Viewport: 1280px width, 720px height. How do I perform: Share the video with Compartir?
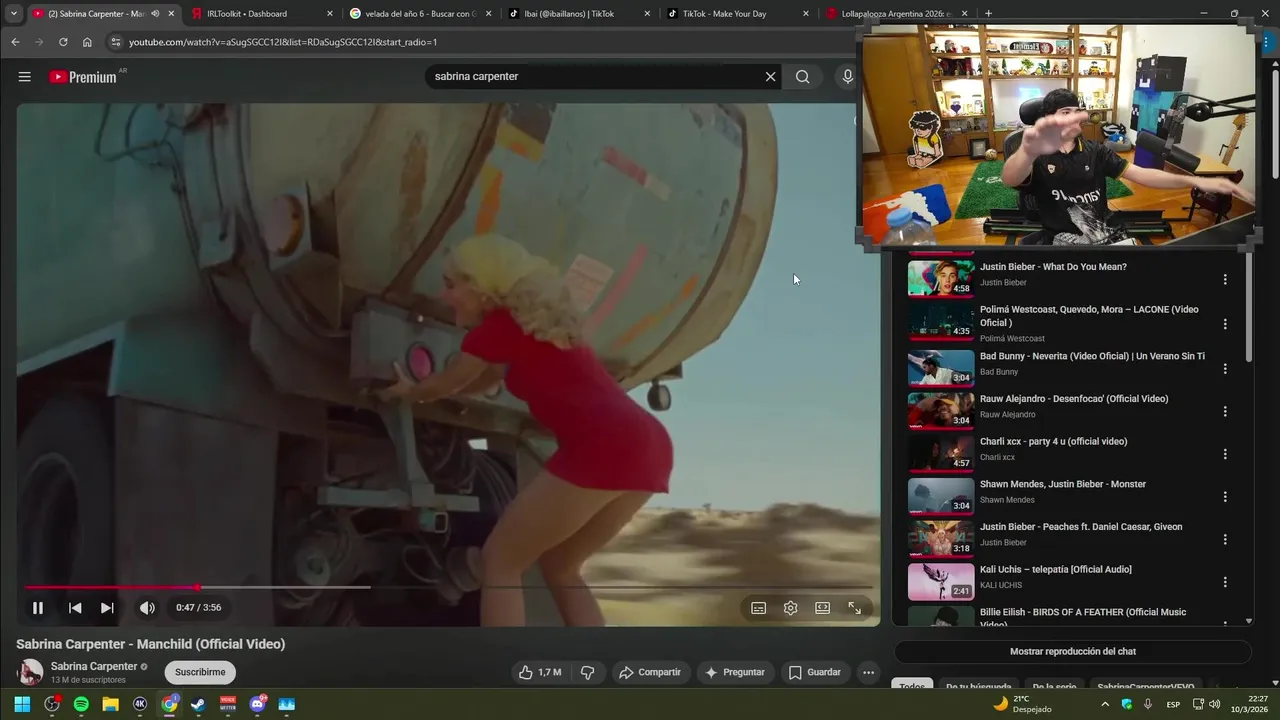[x=650, y=672]
